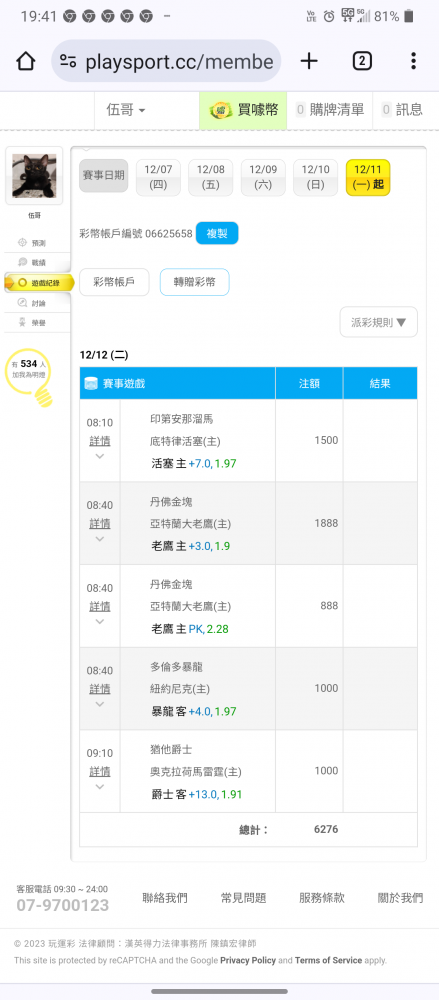Open 關於我們 footer link
This screenshot has height=1000, width=439.
coord(400,898)
